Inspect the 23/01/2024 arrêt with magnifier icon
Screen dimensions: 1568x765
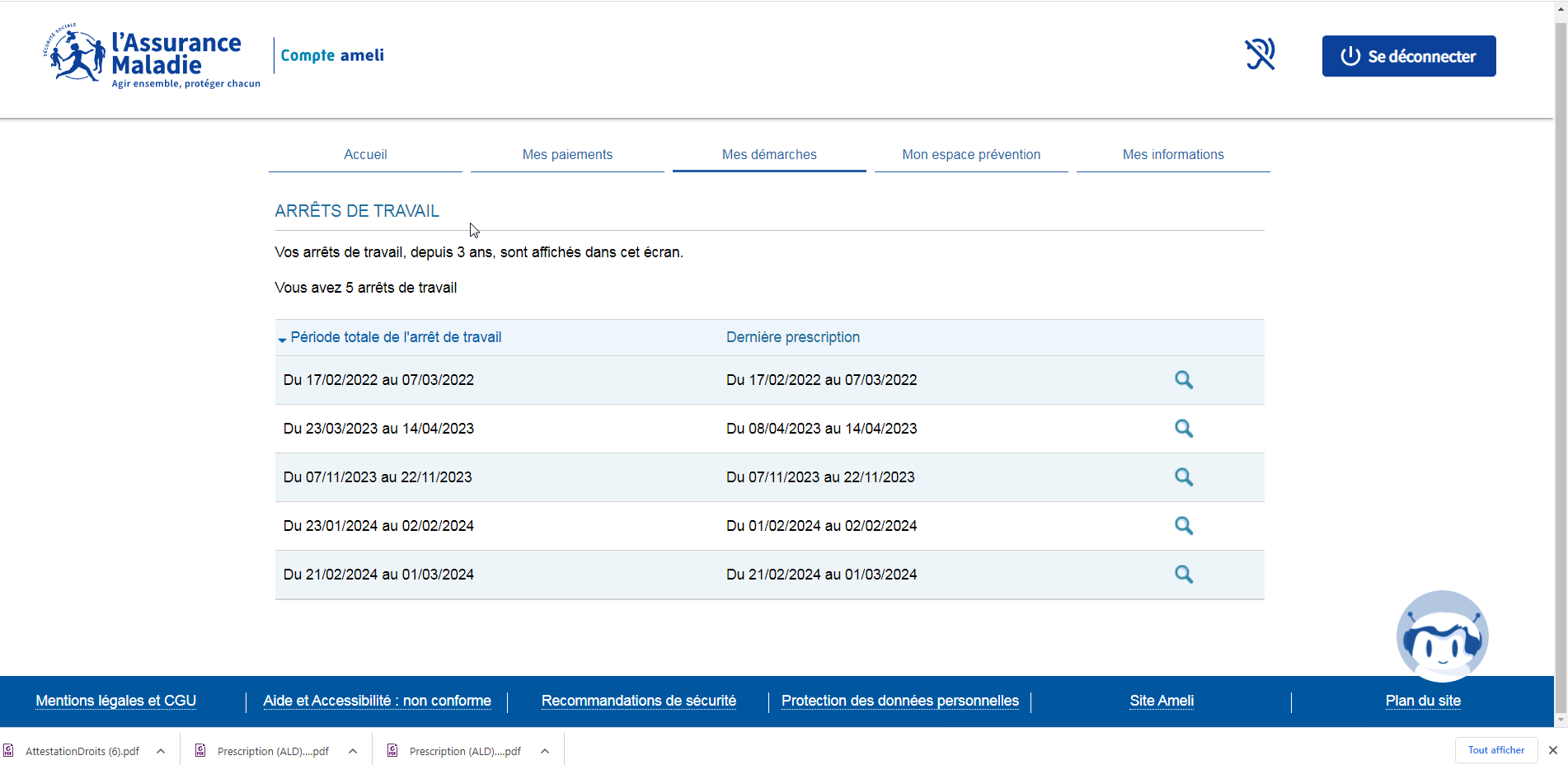1183,526
